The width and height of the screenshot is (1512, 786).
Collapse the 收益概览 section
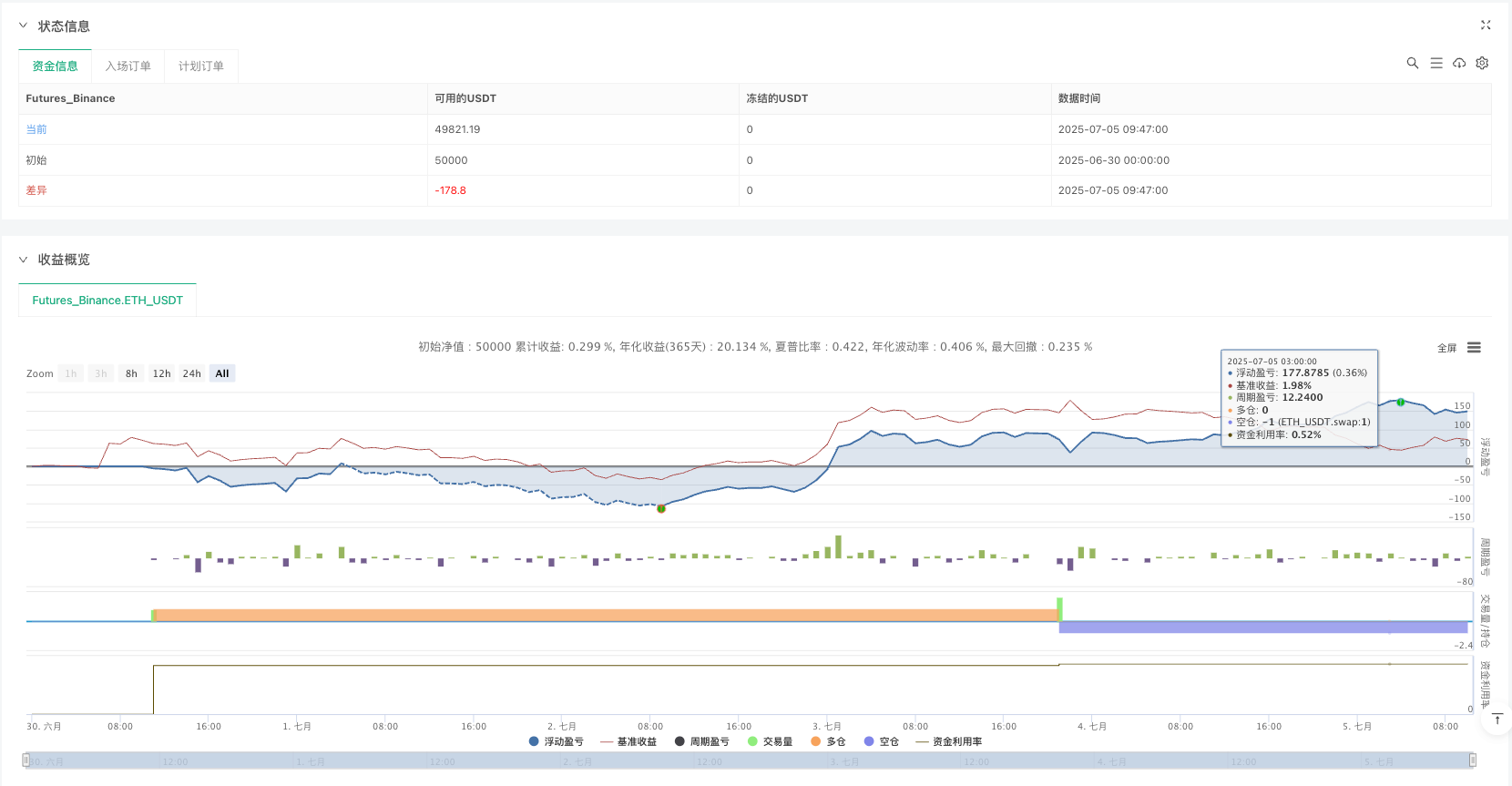[24, 260]
